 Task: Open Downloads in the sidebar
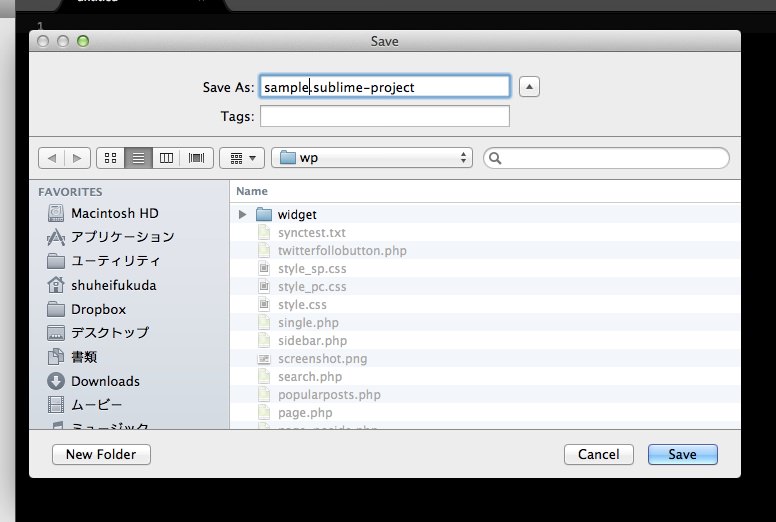94,381
